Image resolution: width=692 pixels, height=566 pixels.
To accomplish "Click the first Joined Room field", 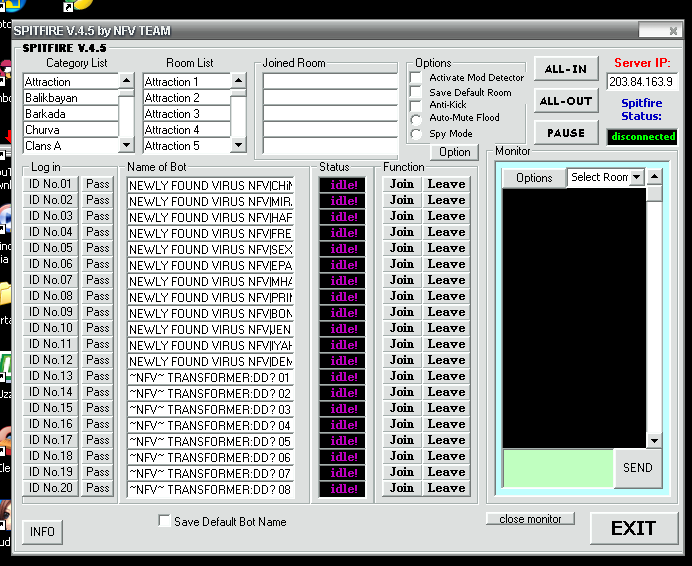I will point(330,81).
